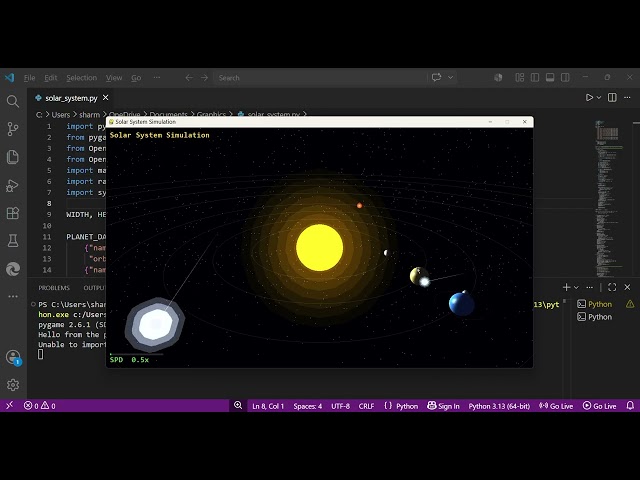Screen dimensions: 640x480
Task: Toggle the secondary side bar
Action: [565, 78]
